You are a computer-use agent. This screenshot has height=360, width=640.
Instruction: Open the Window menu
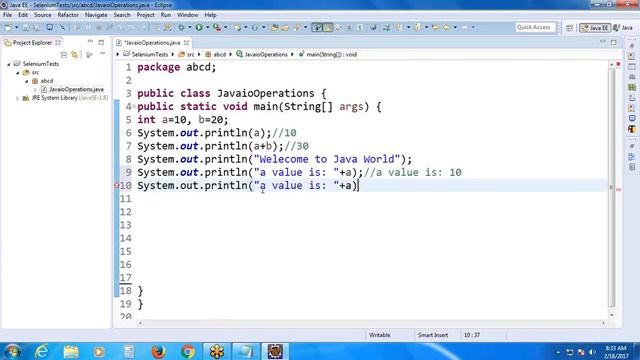coord(187,15)
